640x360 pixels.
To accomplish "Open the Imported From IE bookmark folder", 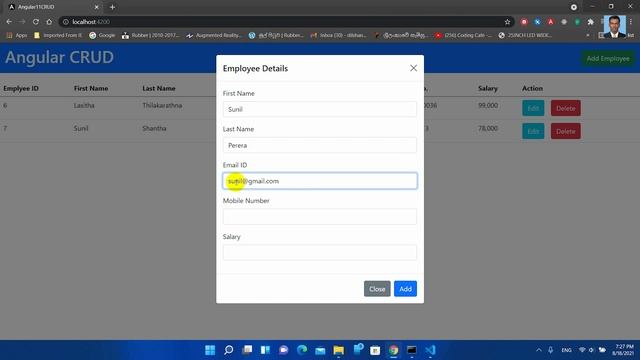I will pos(58,36).
